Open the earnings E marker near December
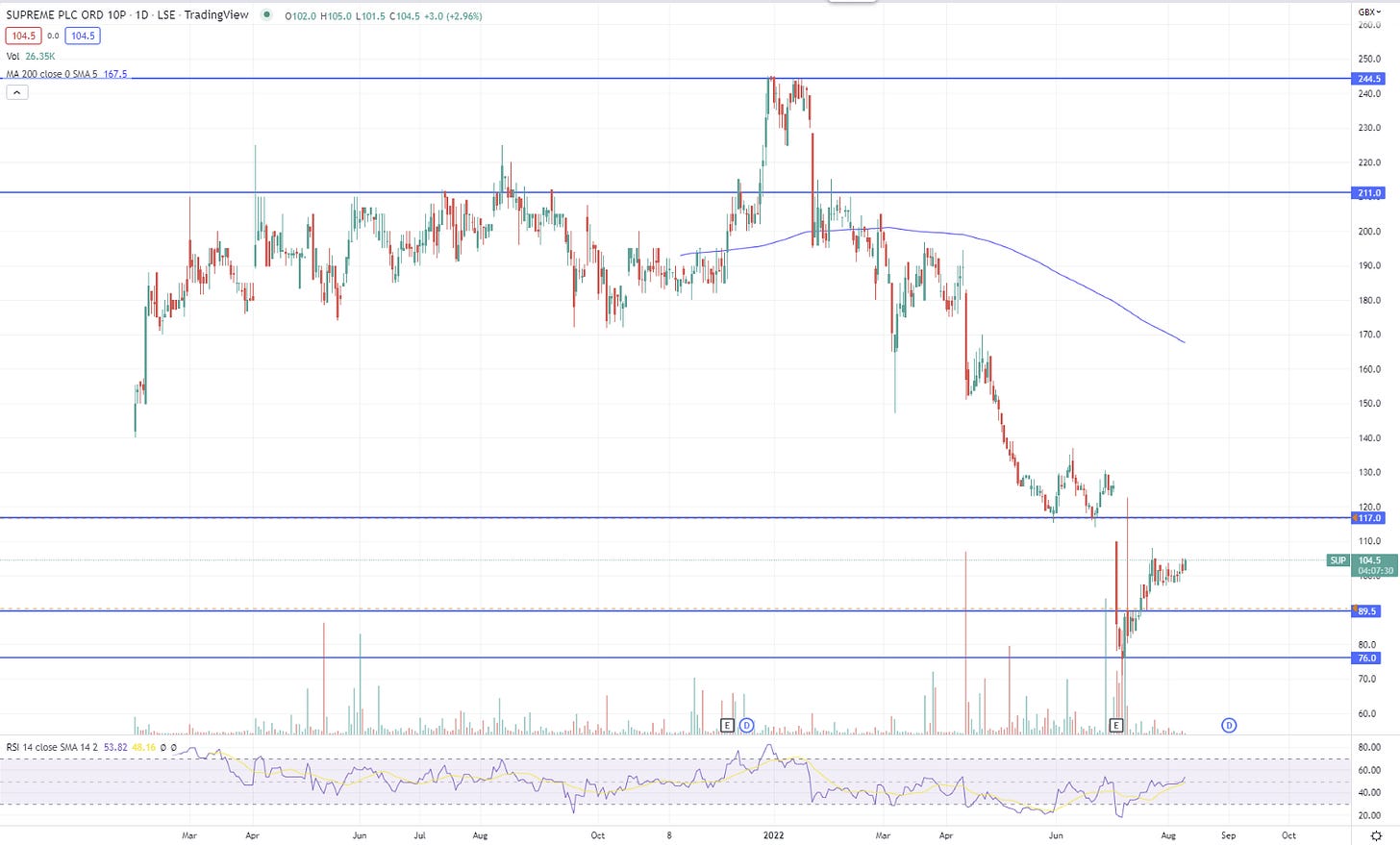The width and height of the screenshot is (1400, 845). coord(727,725)
